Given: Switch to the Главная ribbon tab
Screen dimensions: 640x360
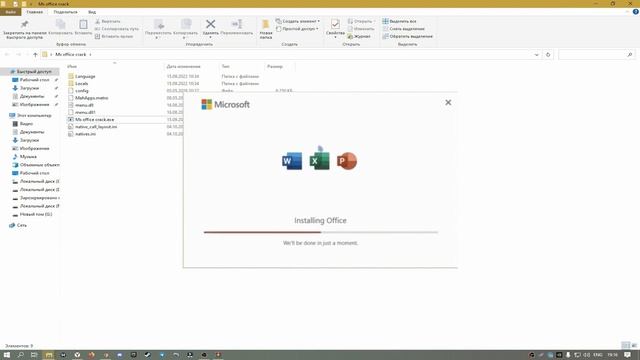Looking at the screenshot, I should pyautogui.click(x=35, y=12).
